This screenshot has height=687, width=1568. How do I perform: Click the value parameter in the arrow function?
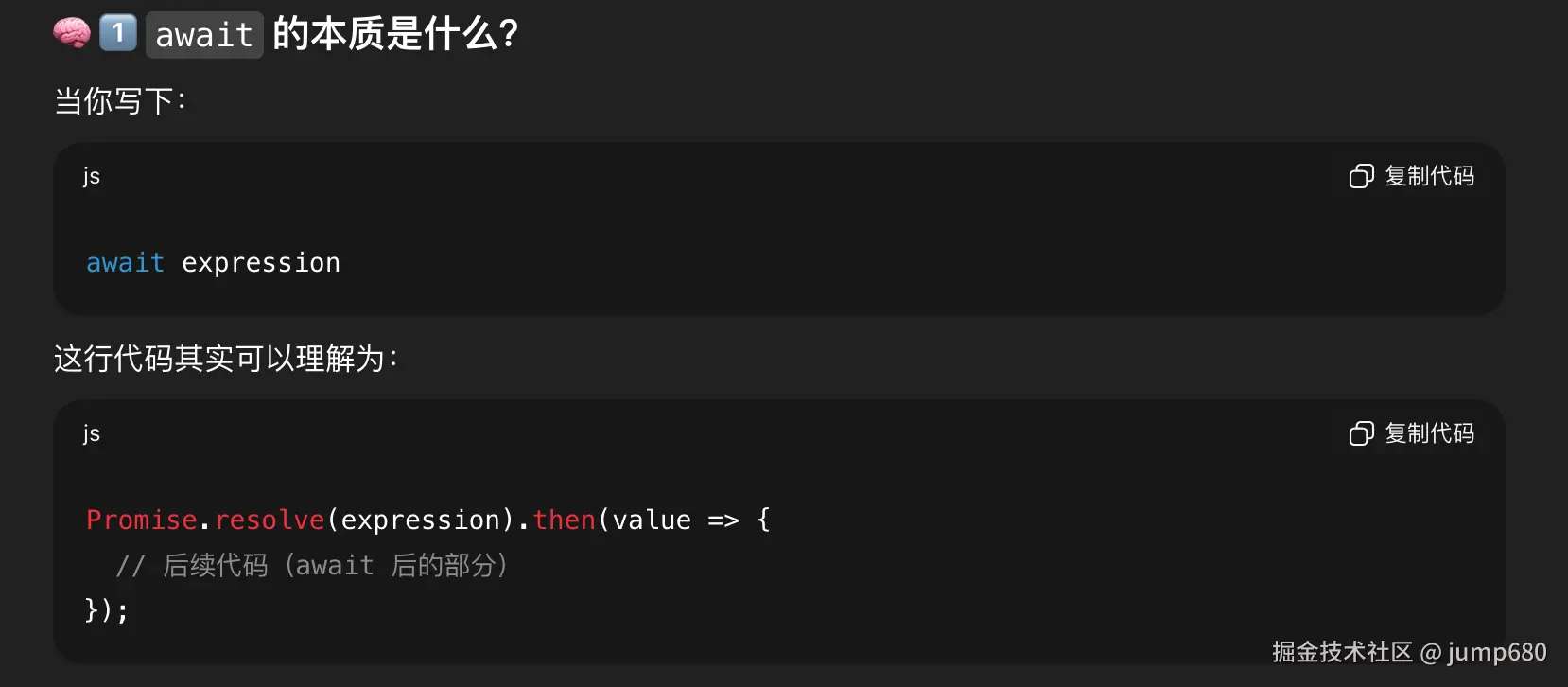tap(652, 520)
